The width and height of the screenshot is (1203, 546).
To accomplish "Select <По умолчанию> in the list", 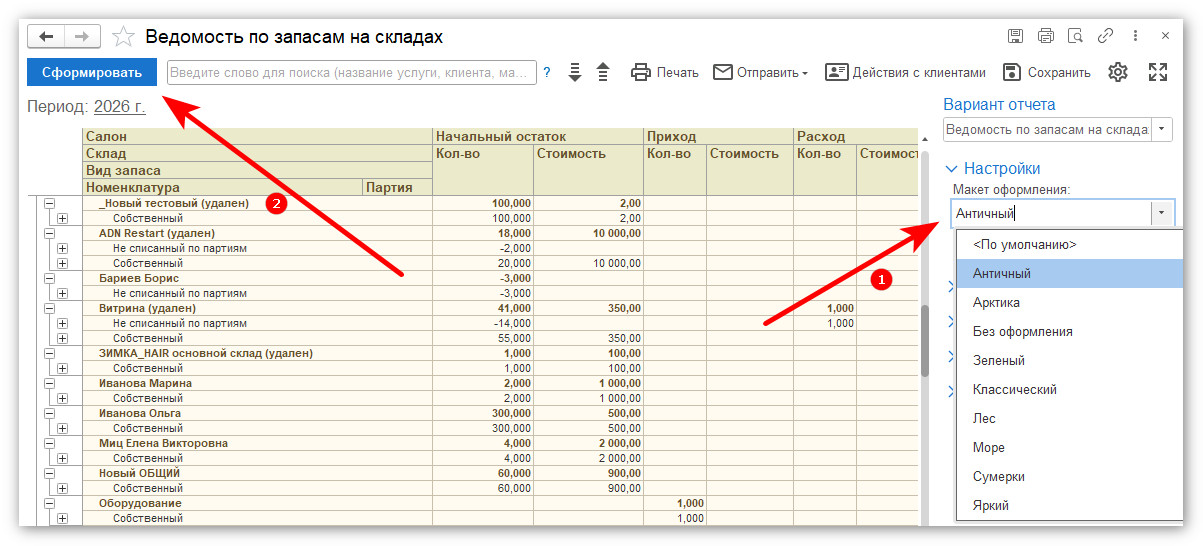I will tap(1069, 244).
